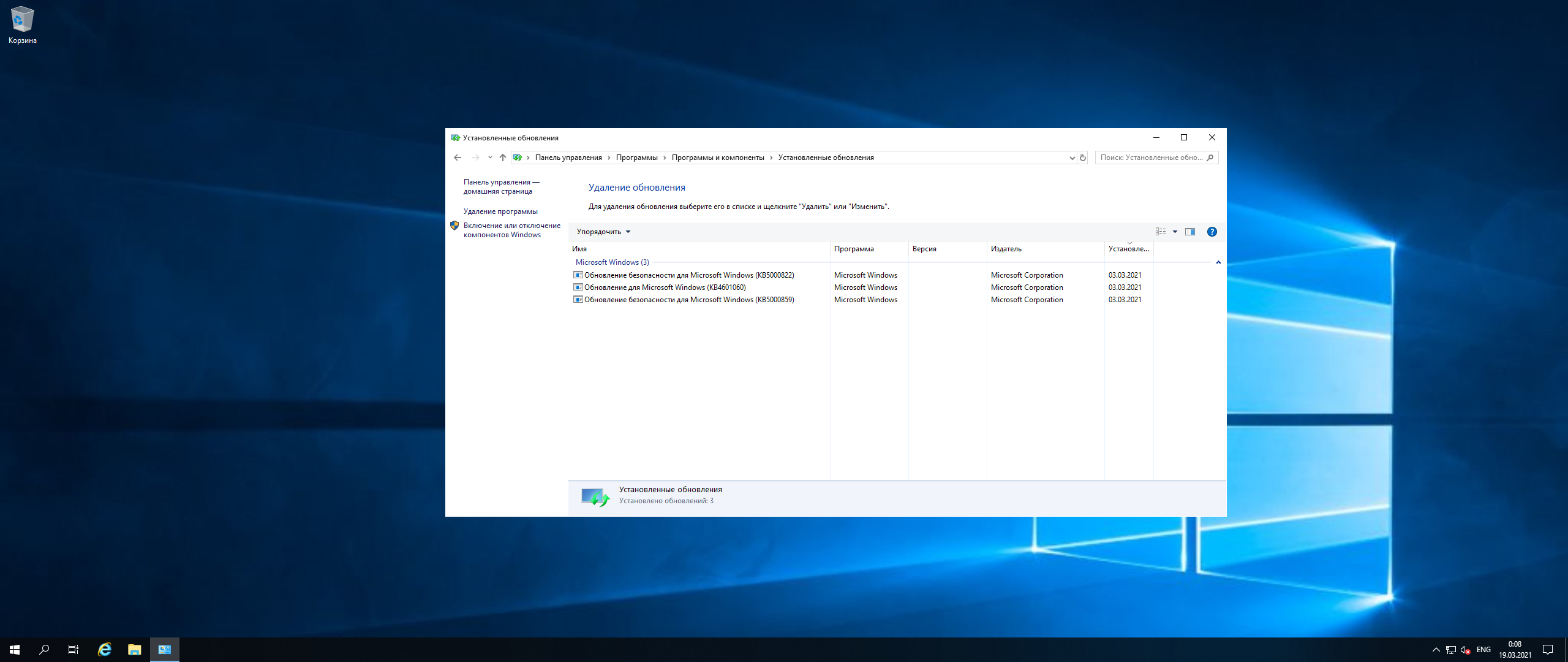Open Удаление программы link
Image resolution: width=1568 pixels, height=662 pixels.
(500, 211)
